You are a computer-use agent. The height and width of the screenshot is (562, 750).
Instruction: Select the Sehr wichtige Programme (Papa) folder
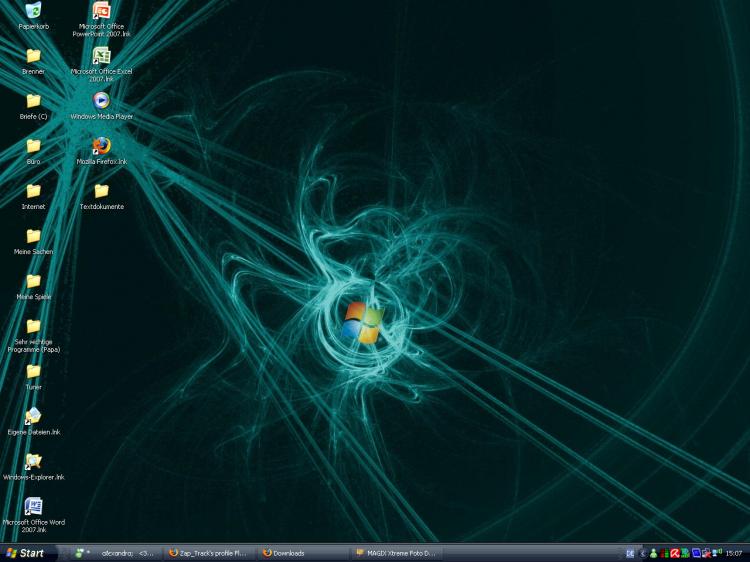click(33, 327)
